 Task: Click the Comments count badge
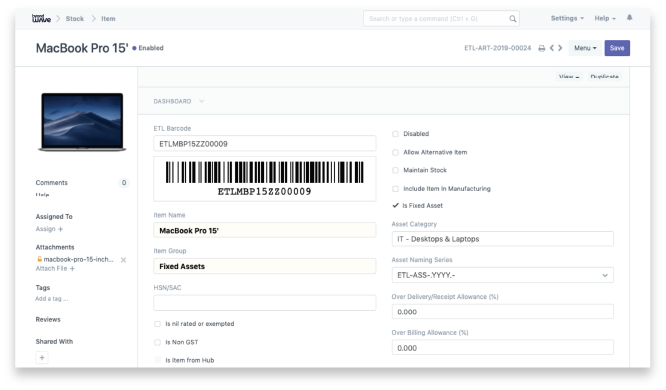point(124,183)
